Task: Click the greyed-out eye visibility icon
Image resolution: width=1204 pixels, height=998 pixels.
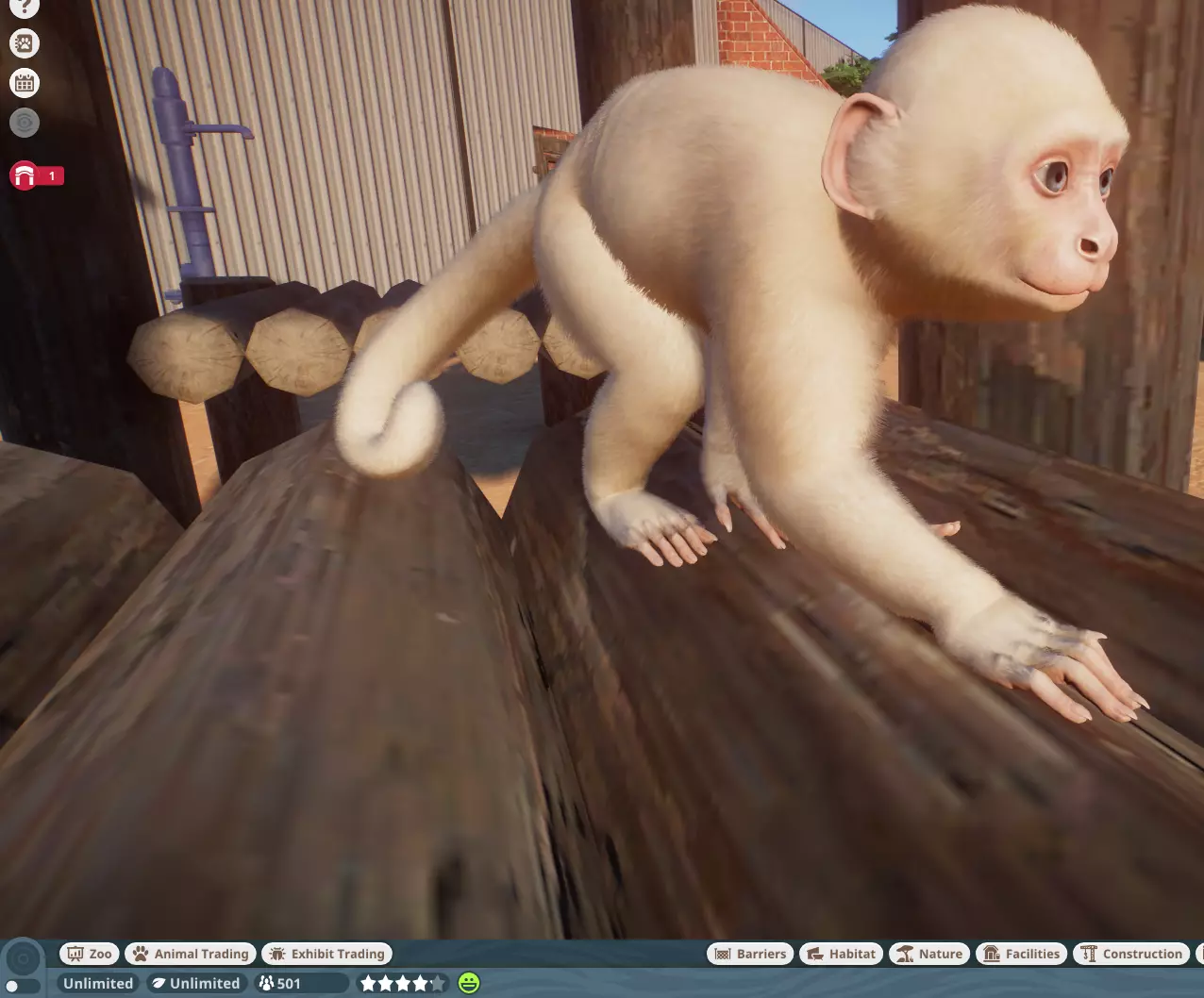Action: [25, 123]
